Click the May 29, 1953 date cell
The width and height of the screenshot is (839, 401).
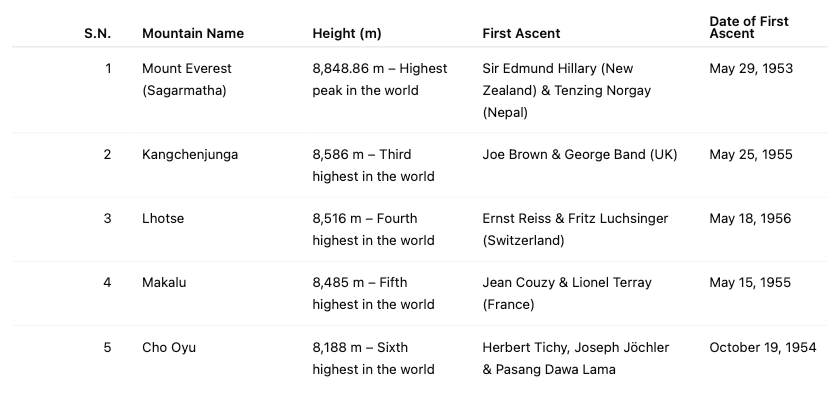(x=748, y=68)
